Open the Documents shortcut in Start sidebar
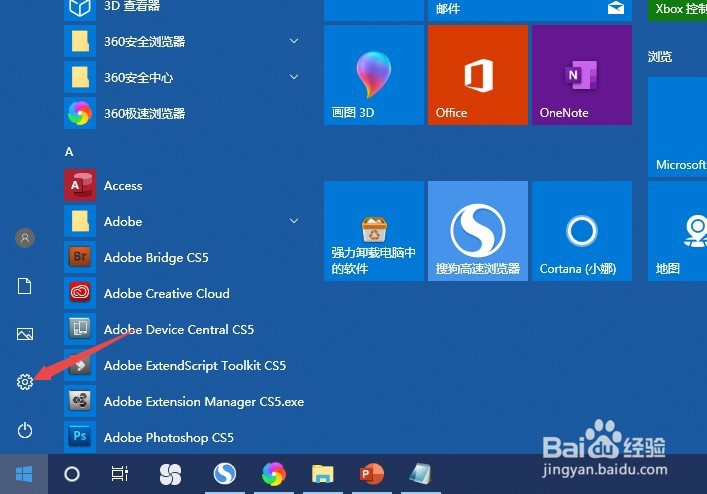Screen dimensions: 707x494 tap(25, 286)
